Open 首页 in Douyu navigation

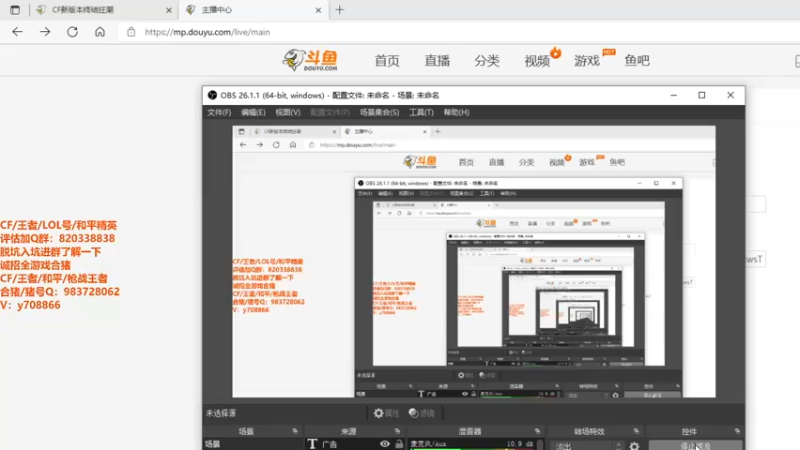tap(387, 61)
